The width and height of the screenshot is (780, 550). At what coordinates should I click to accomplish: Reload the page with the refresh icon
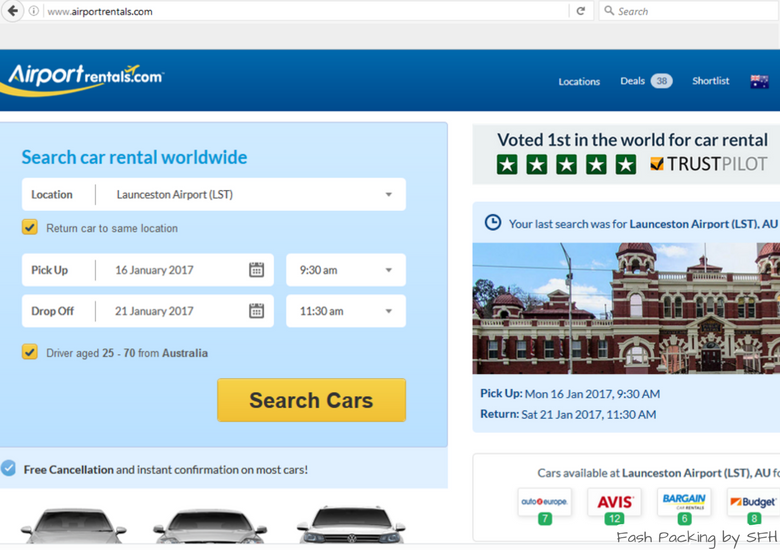click(581, 11)
